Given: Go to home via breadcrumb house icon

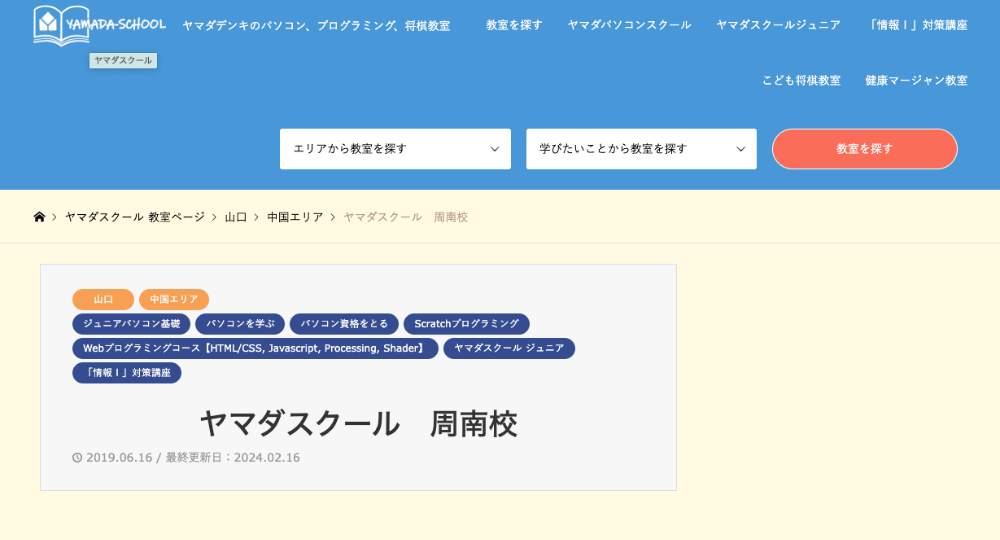Looking at the screenshot, I should 40,217.
